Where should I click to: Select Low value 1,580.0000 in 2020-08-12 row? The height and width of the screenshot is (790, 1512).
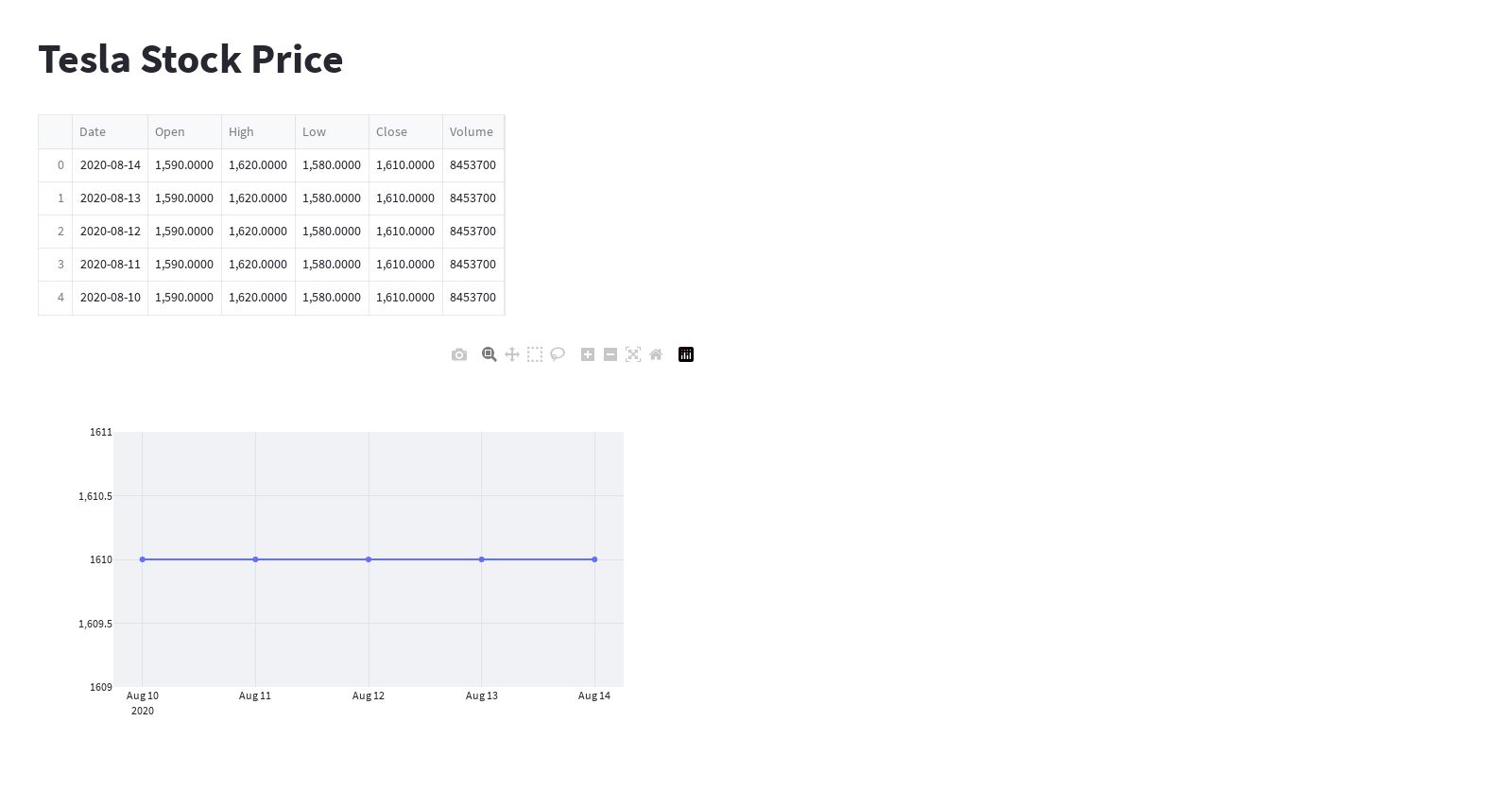tap(332, 232)
